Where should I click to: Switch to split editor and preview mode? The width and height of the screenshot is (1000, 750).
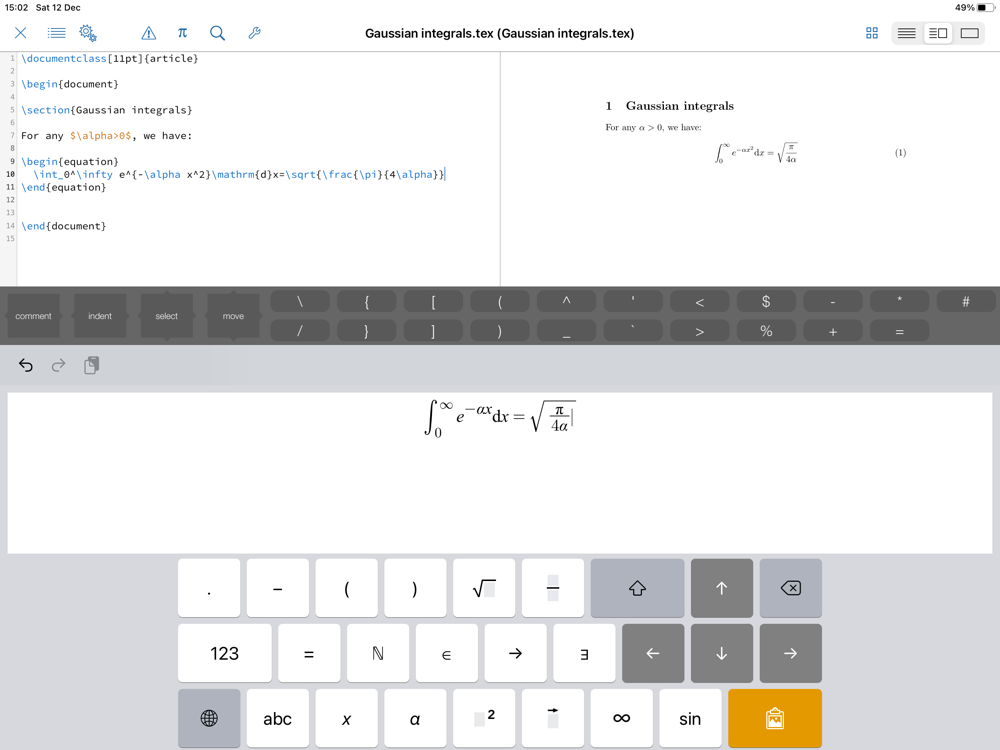pos(938,33)
